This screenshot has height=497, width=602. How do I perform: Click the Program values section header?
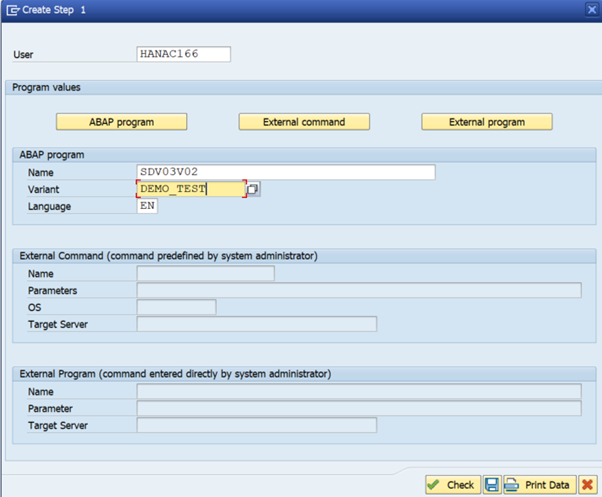pyautogui.click(x=46, y=88)
